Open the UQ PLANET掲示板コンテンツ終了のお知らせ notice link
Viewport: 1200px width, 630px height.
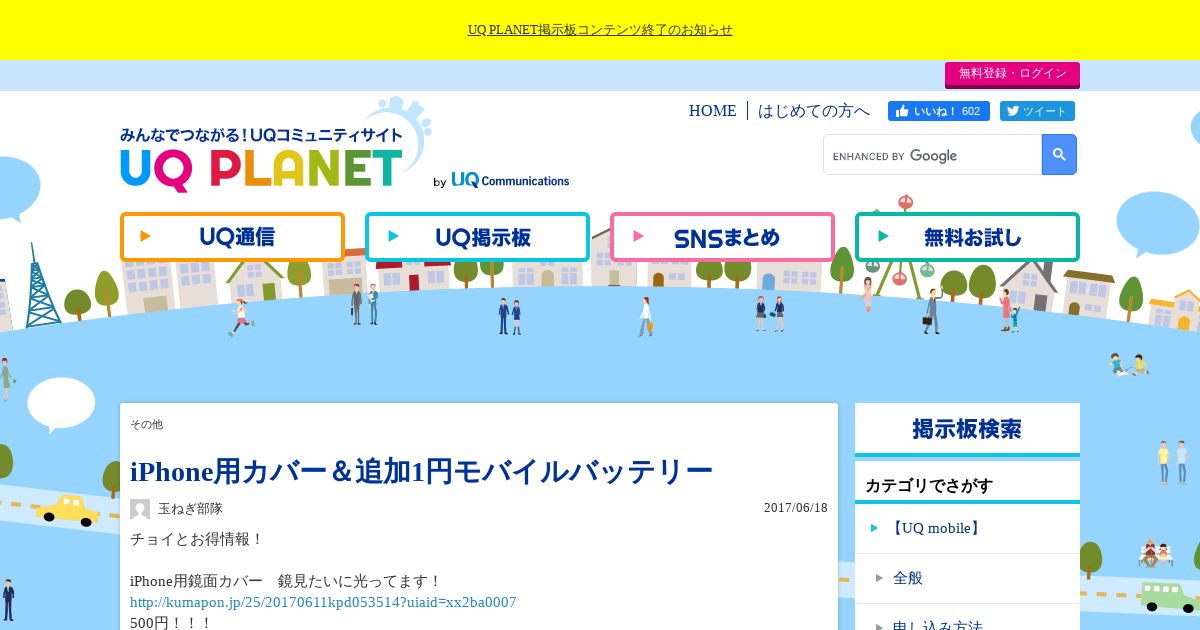(600, 30)
